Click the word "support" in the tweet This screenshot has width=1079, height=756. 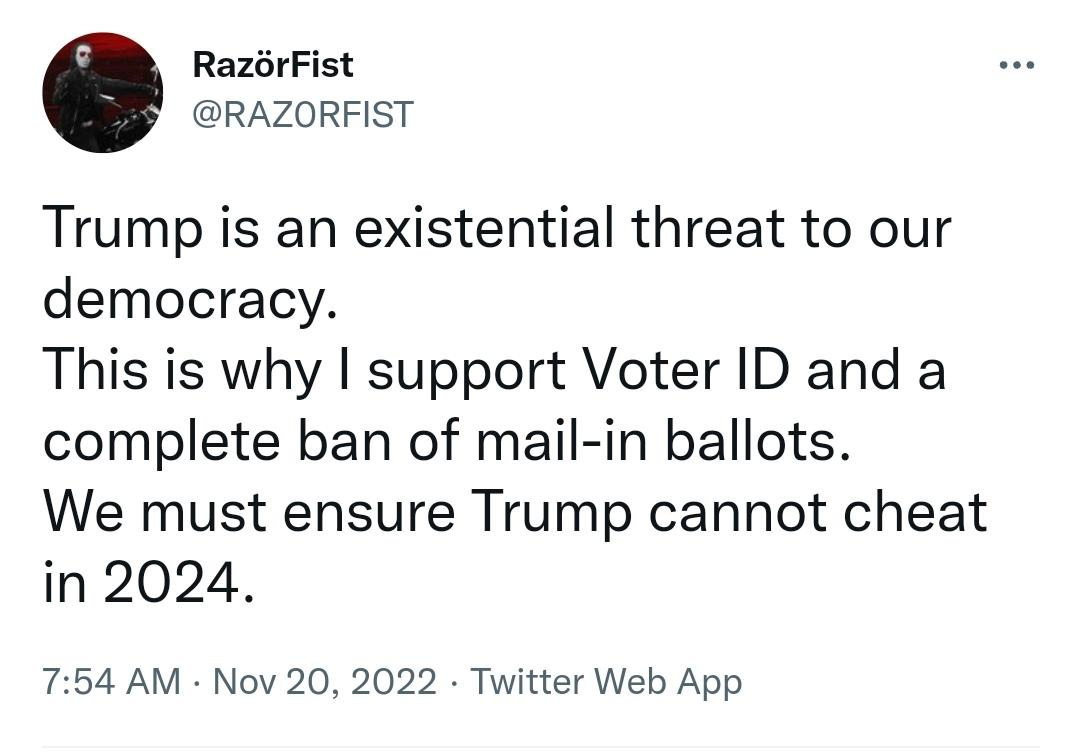469,372
